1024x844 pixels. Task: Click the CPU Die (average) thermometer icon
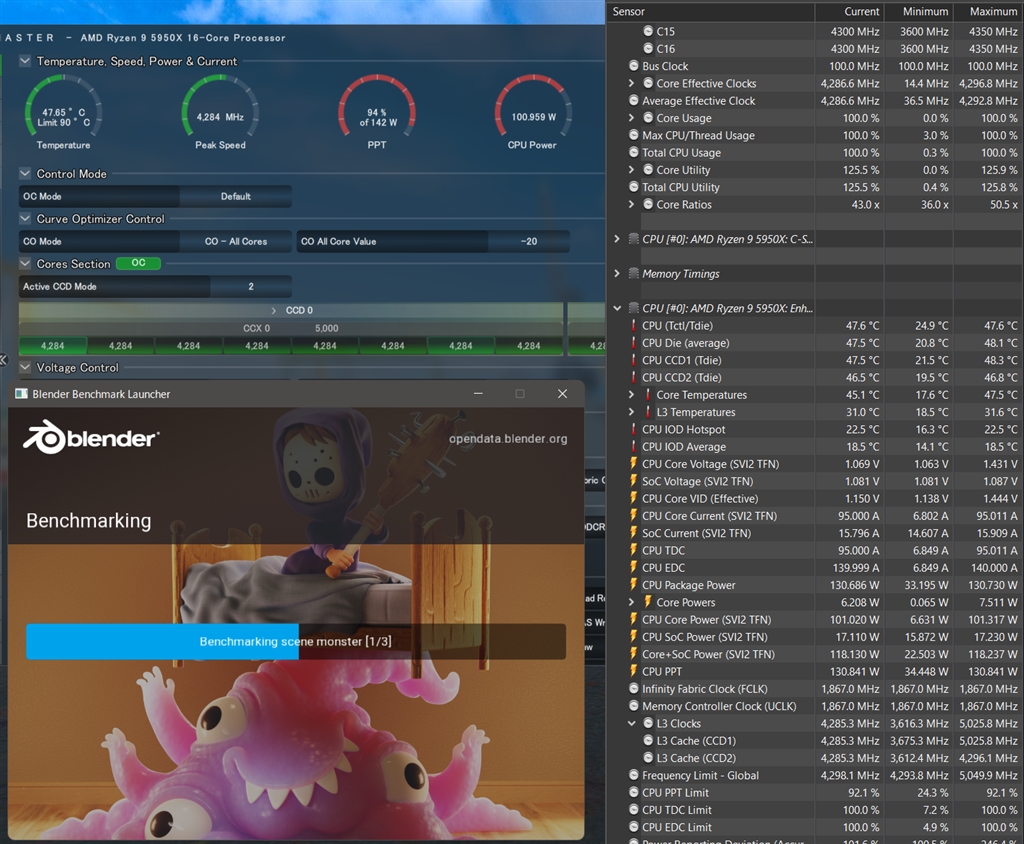coord(633,342)
